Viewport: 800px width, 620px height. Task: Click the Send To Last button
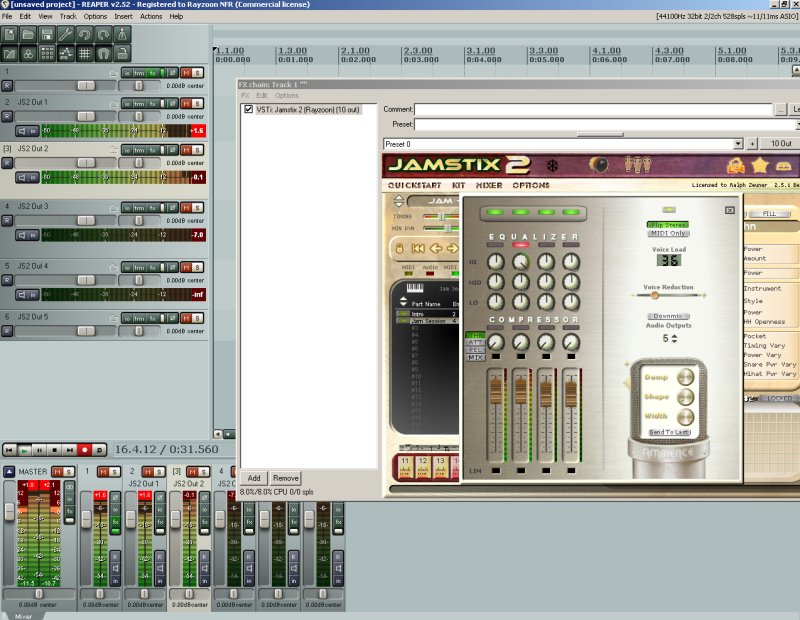pyautogui.click(x=669, y=432)
